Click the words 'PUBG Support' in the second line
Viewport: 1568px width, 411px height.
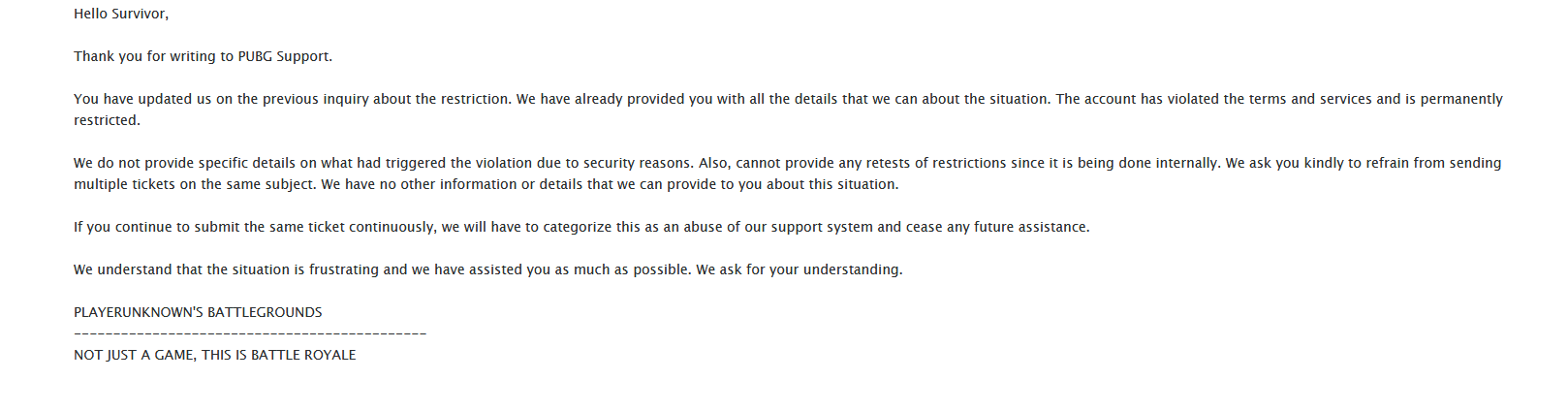click(x=285, y=56)
